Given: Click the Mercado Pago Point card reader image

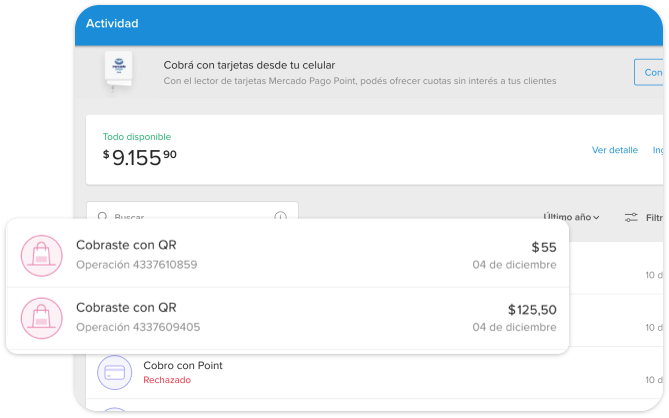Looking at the screenshot, I should click(x=119, y=71).
